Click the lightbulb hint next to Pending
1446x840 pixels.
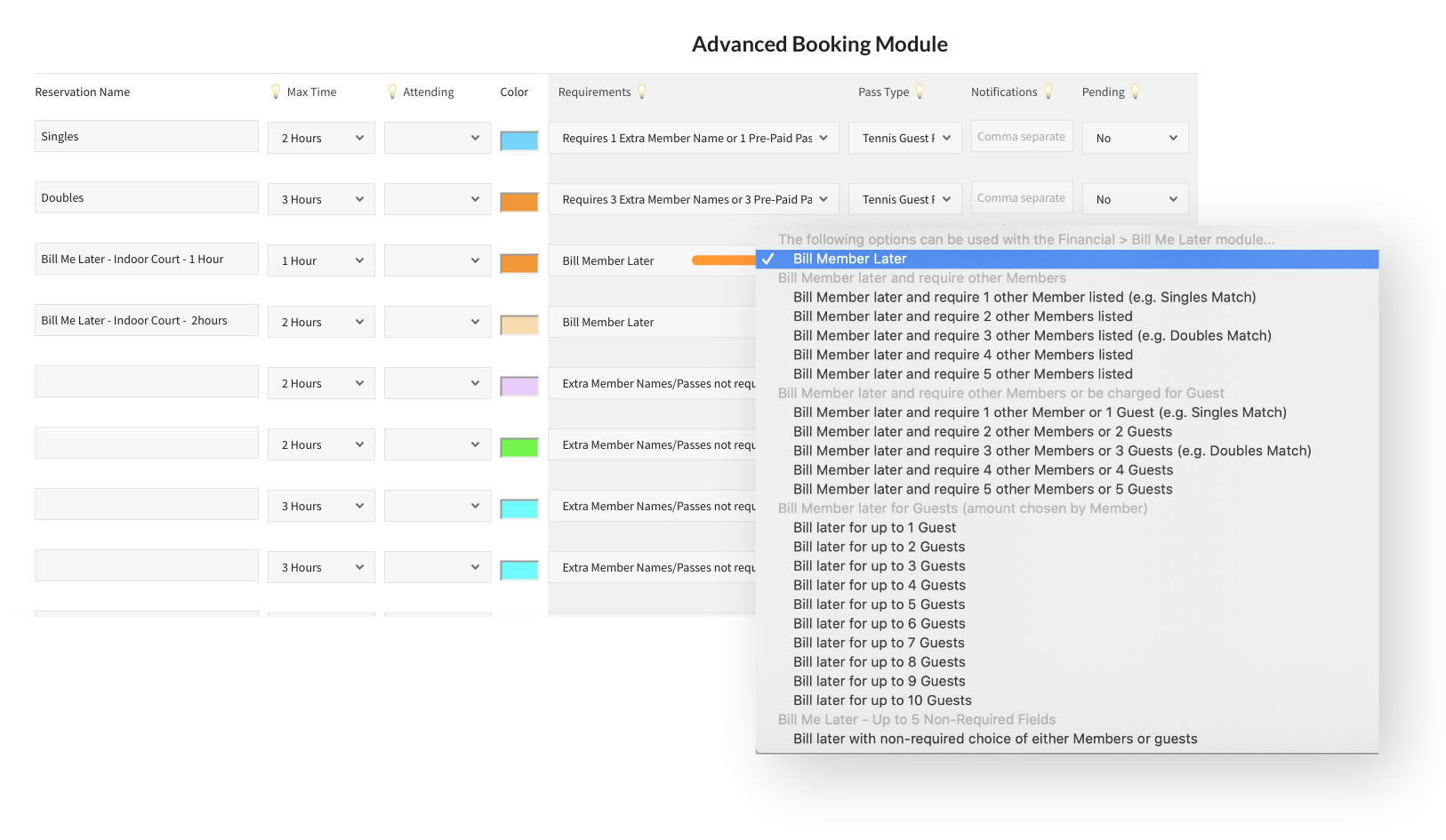(x=1135, y=92)
